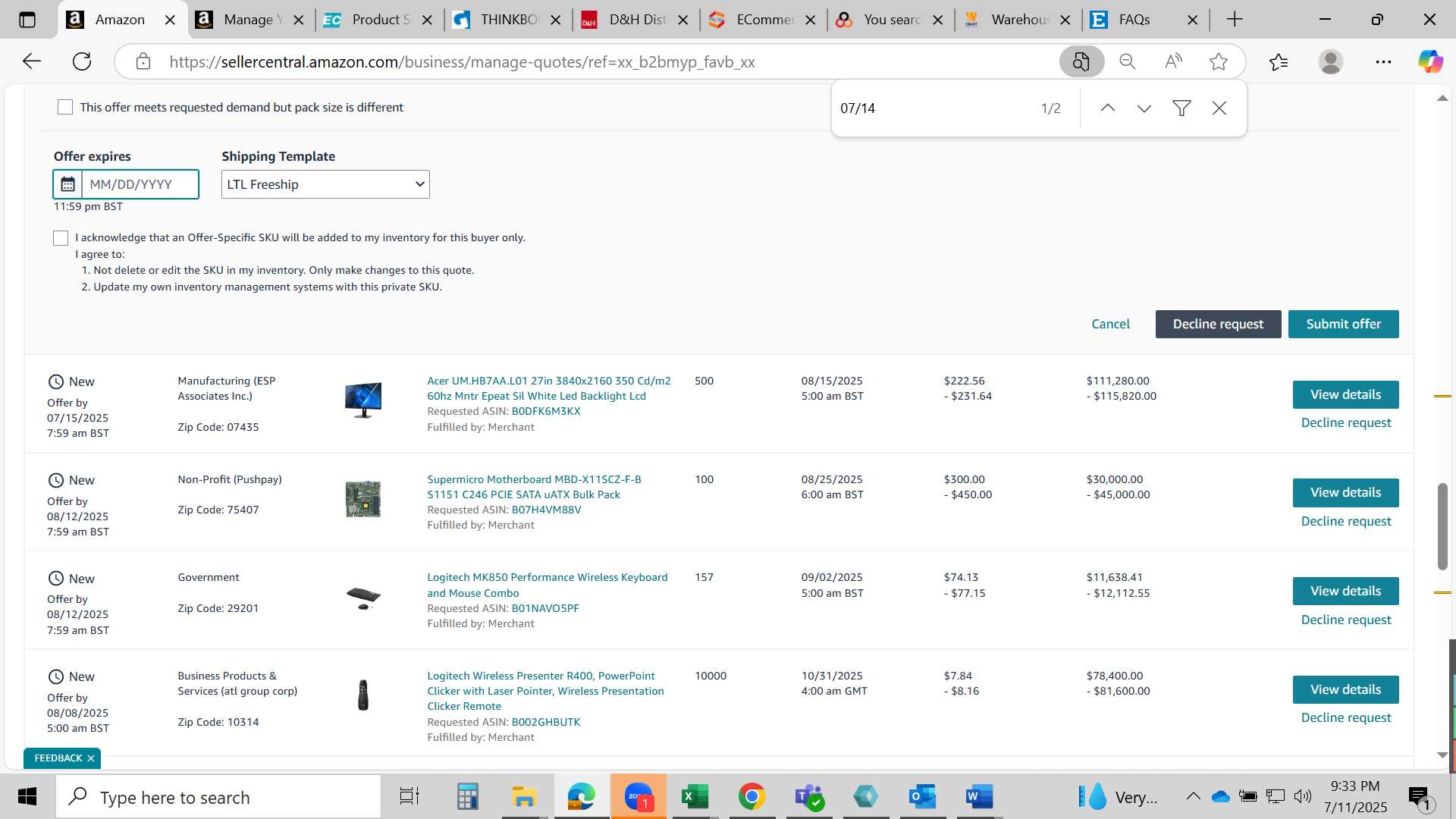Open the browser profile avatar
1456x819 pixels.
point(1331,61)
